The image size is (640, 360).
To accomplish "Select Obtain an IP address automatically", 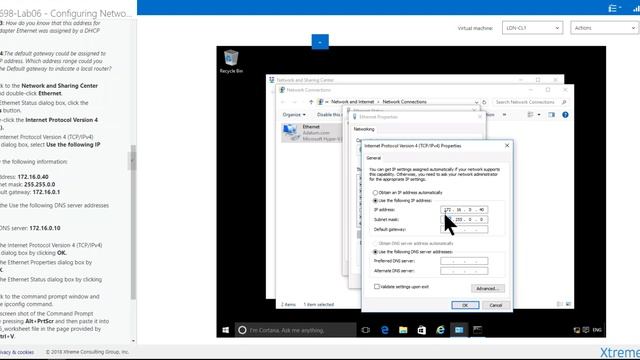I will pos(375,193).
